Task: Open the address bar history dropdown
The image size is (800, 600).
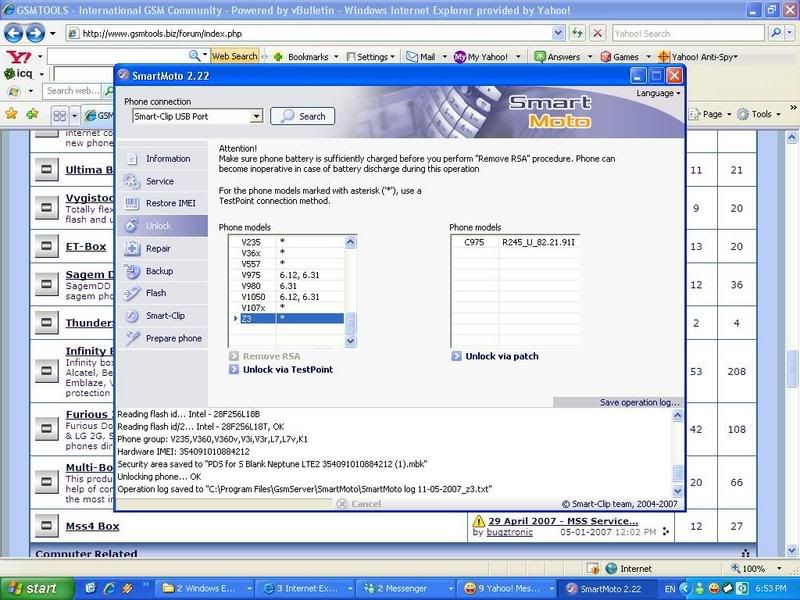Action: [558, 34]
